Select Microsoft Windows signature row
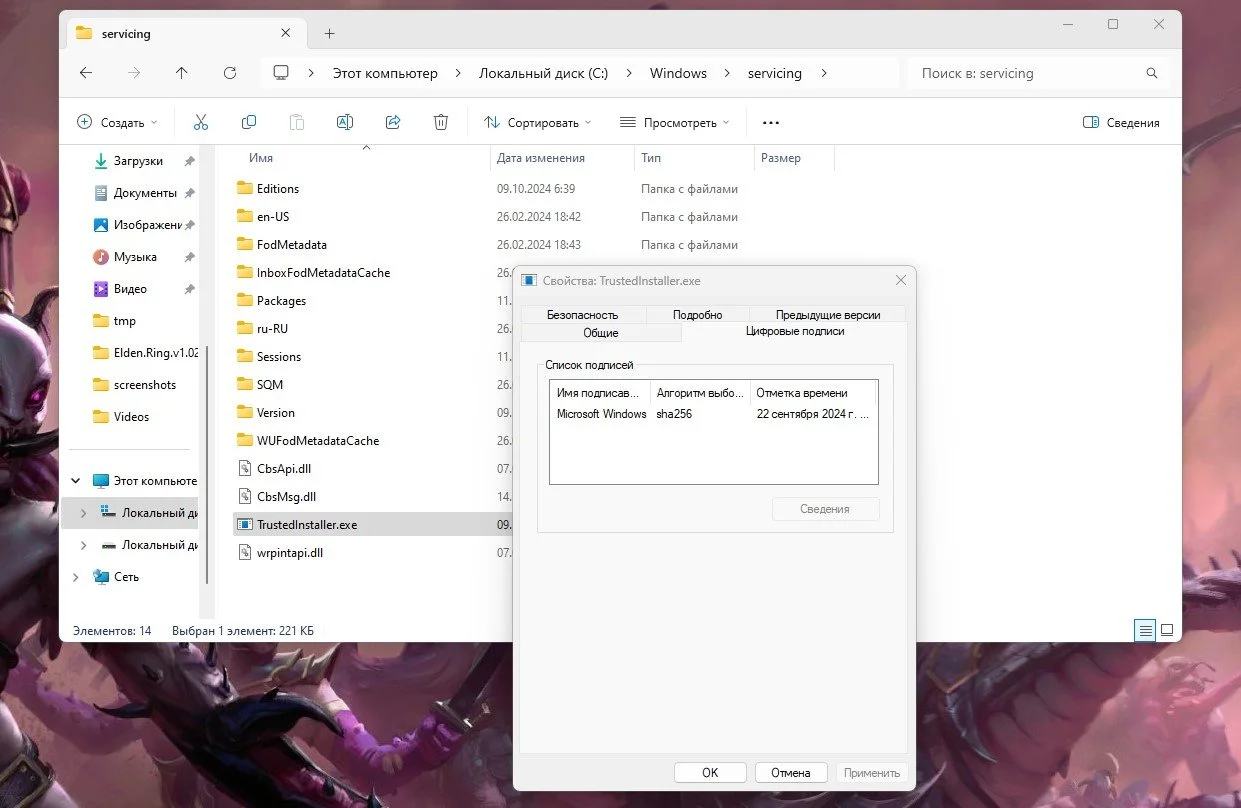The image size is (1241, 808). [x=713, y=414]
